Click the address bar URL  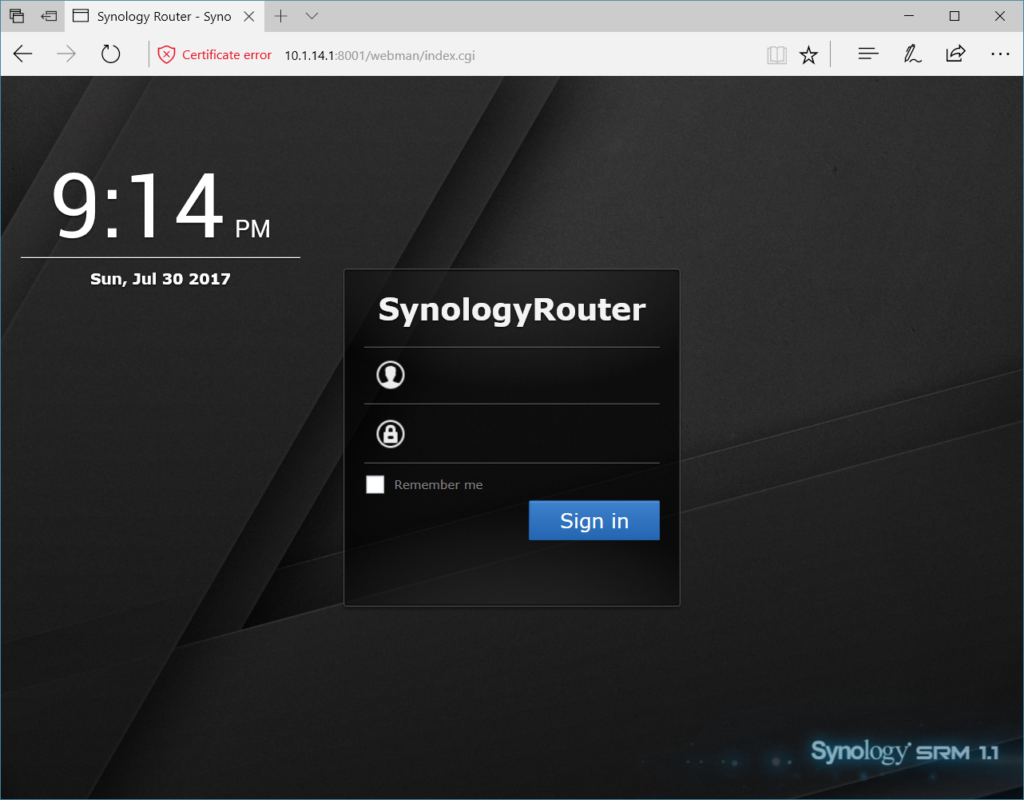click(379, 56)
